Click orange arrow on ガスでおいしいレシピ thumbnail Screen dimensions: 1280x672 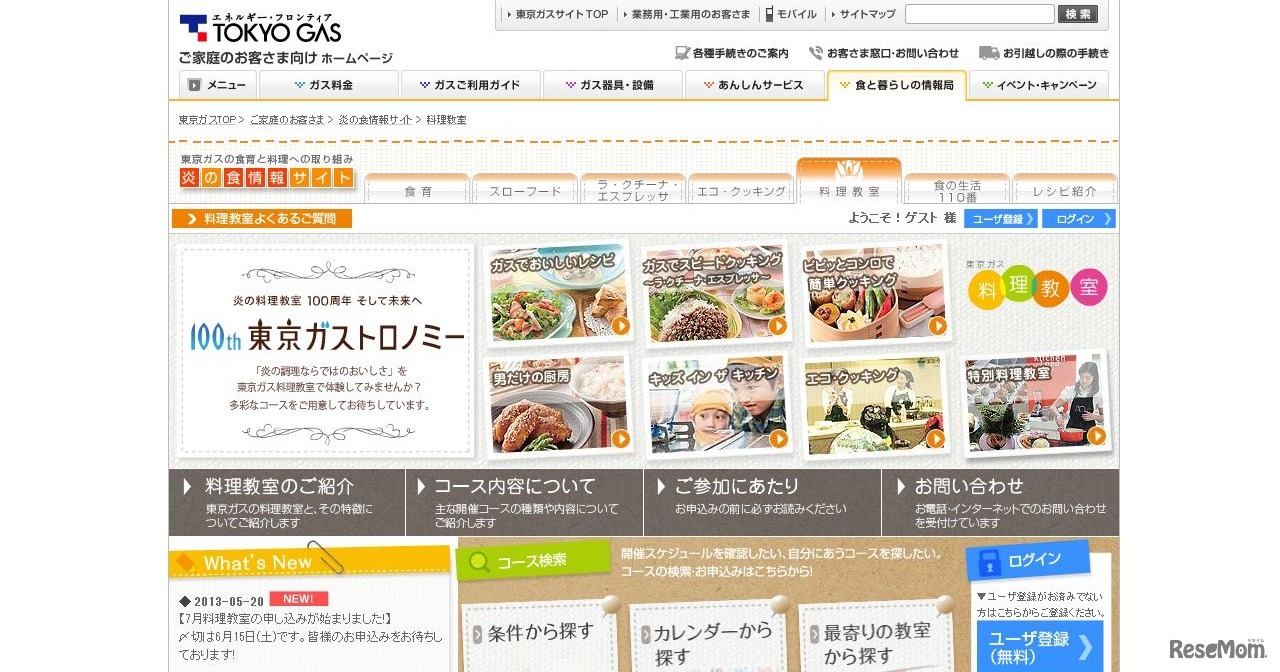tap(621, 325)
